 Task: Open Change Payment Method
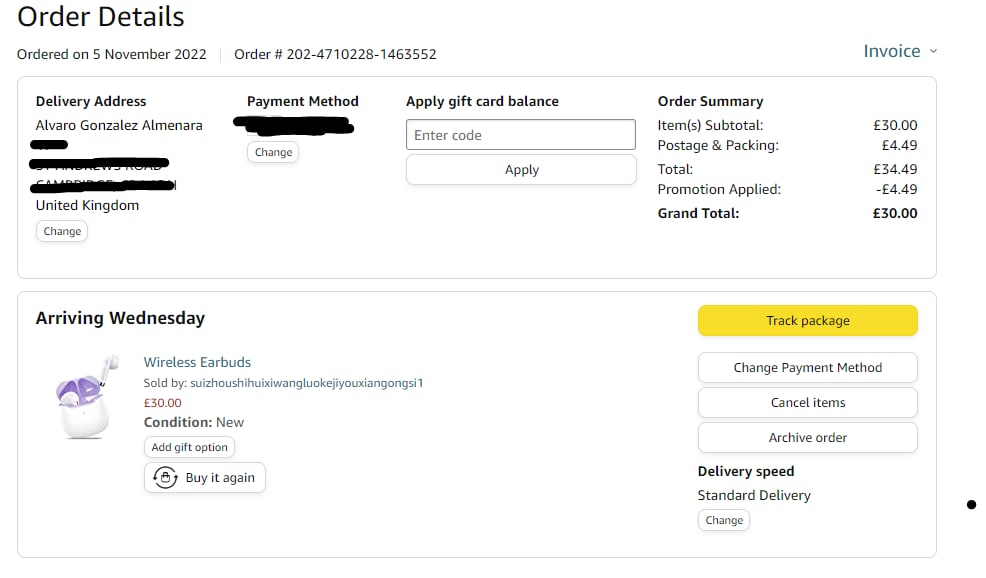click(807, 367)
